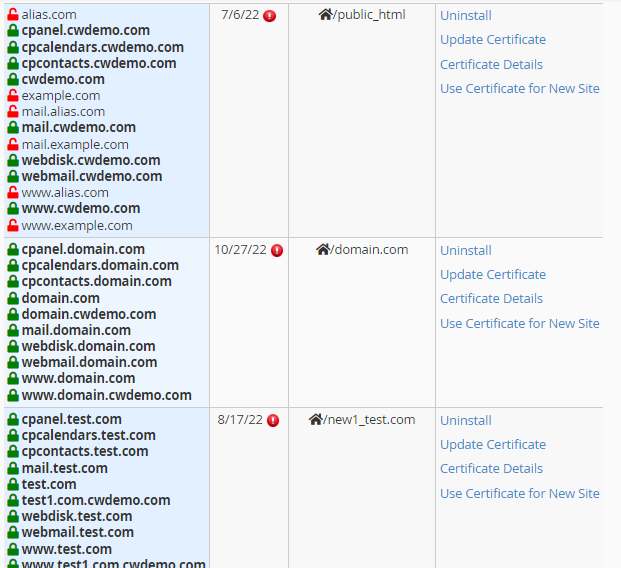Uninstall the /domain.com certificate
Image resolution: width=621 pixels, height=568 pixels.
465,251
